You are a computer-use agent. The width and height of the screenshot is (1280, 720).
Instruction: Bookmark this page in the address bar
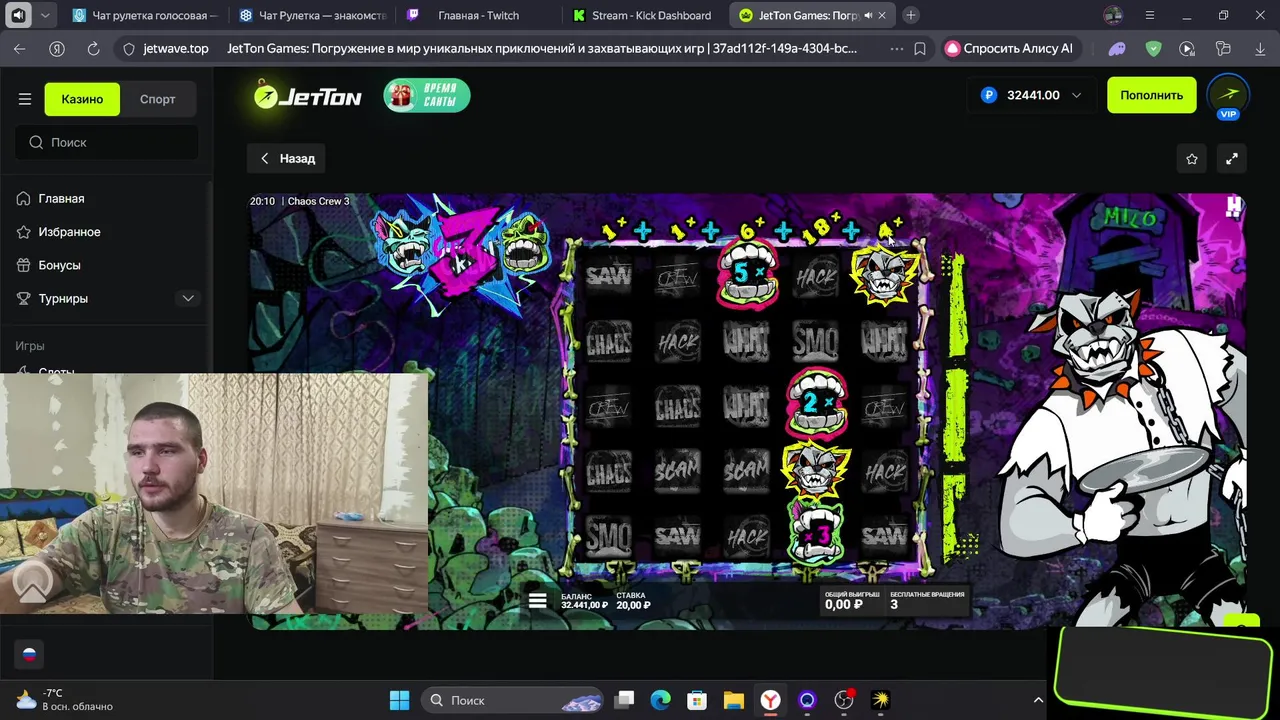coord(920,48)
